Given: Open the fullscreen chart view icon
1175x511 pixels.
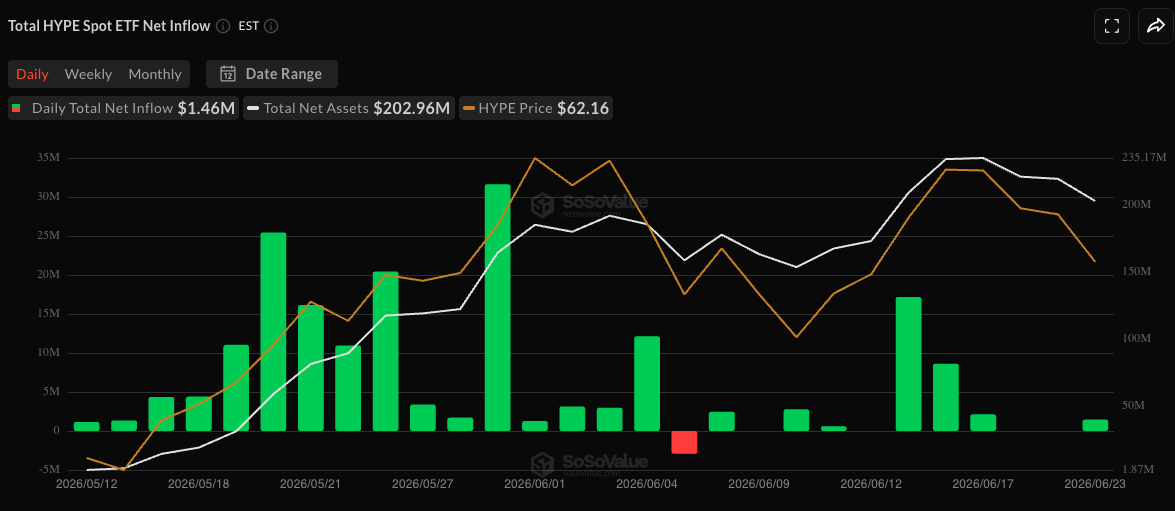Looking at the screenshot, I should 1111,26.
